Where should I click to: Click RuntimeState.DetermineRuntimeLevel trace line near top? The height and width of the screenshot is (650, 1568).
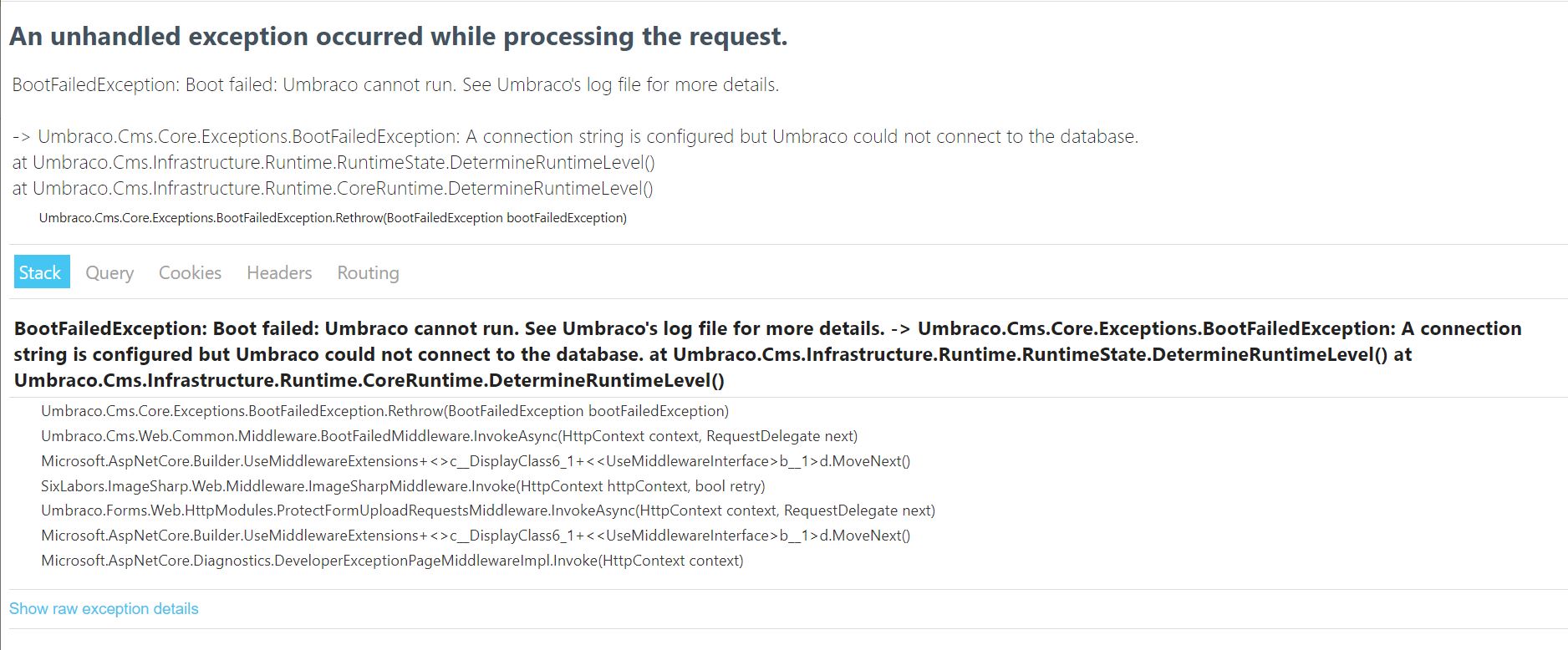coord(333,163)
